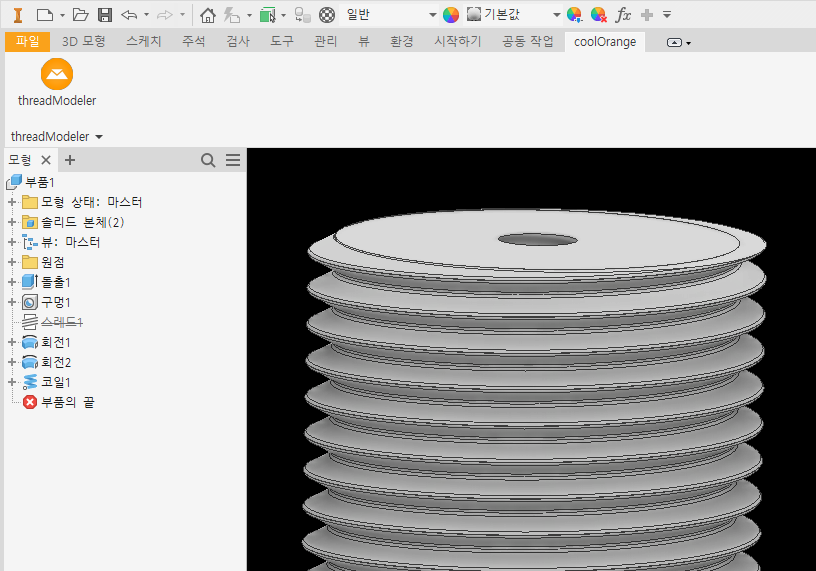816x571 pixels.
Task: Open the quick access toolbar customize arrow
Action: point(667,15)
